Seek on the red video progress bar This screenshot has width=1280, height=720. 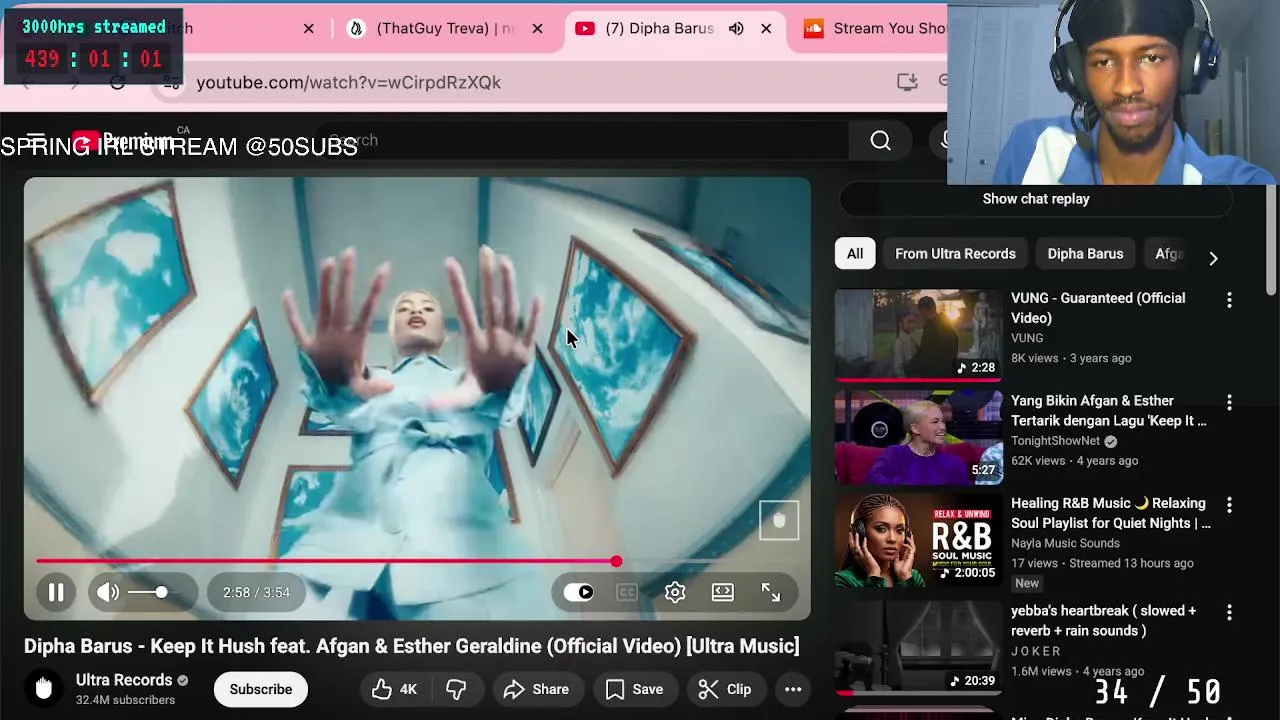(x=417, y=562)
